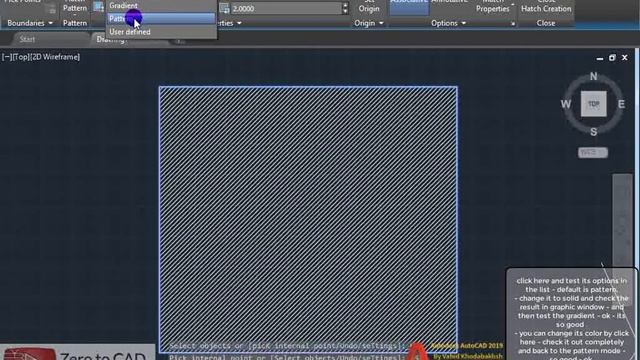
Task: Choose Gradient in the hatch type list
Action: click(x=161, y=6)
